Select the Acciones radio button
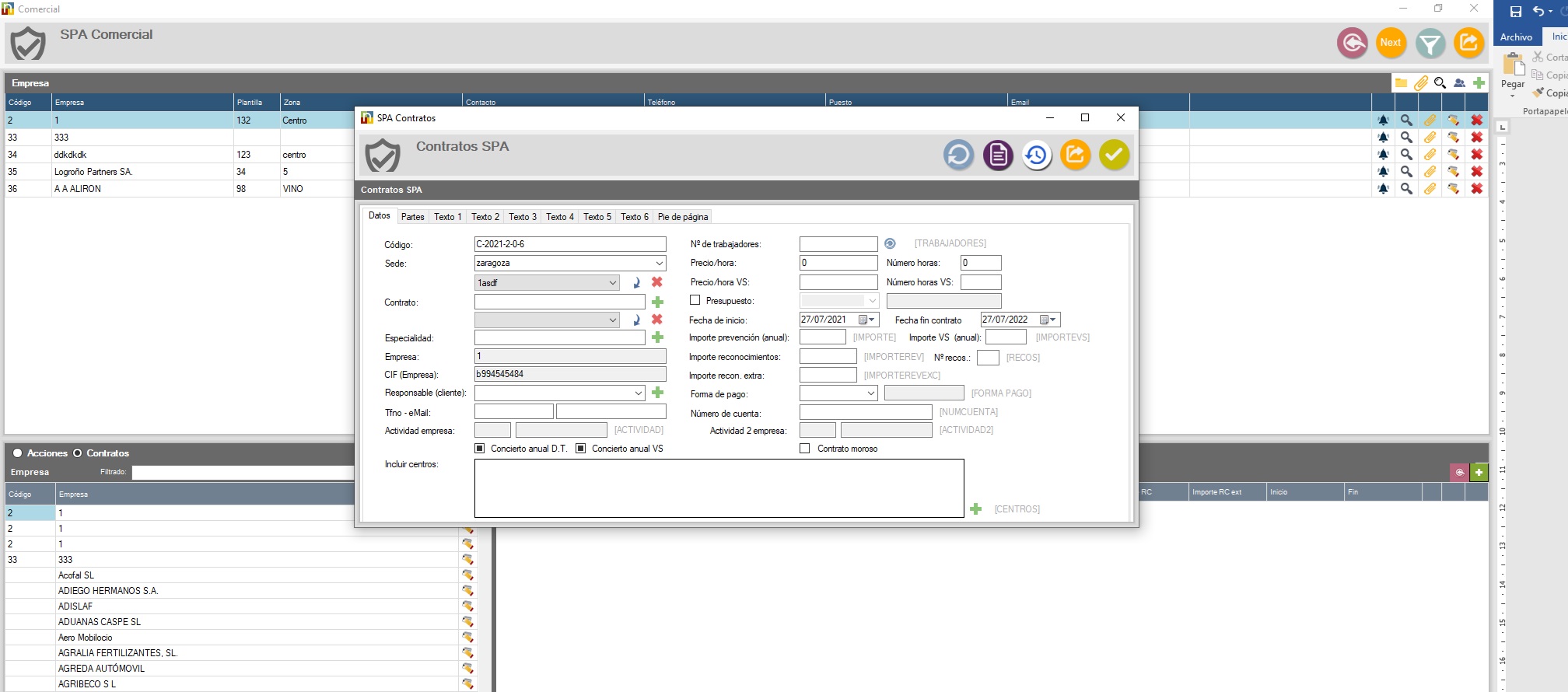Image resolution: width=1568 pixels, height=692 pixels. [17, 453]
